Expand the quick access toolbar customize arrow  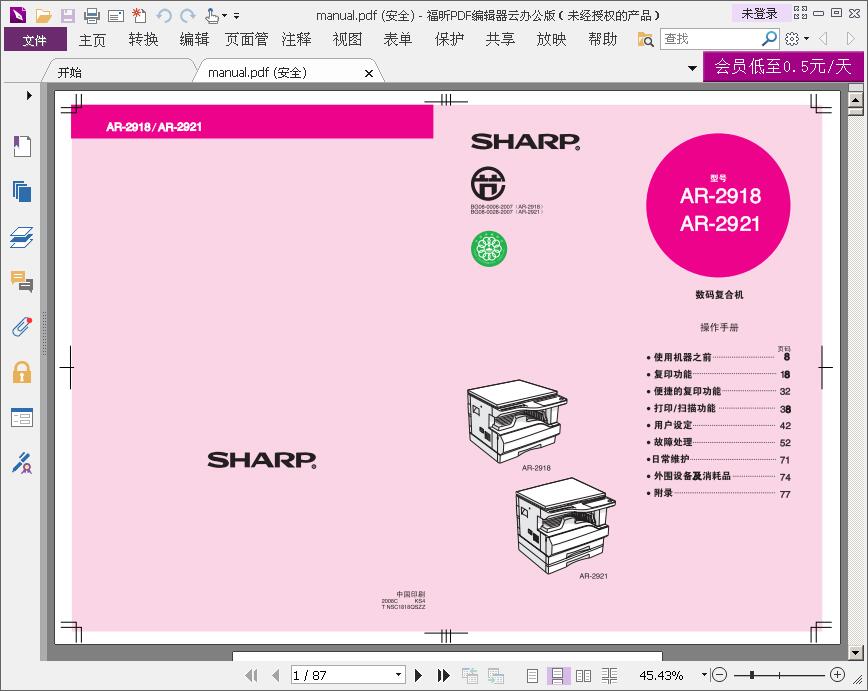(x=236, y=16)
